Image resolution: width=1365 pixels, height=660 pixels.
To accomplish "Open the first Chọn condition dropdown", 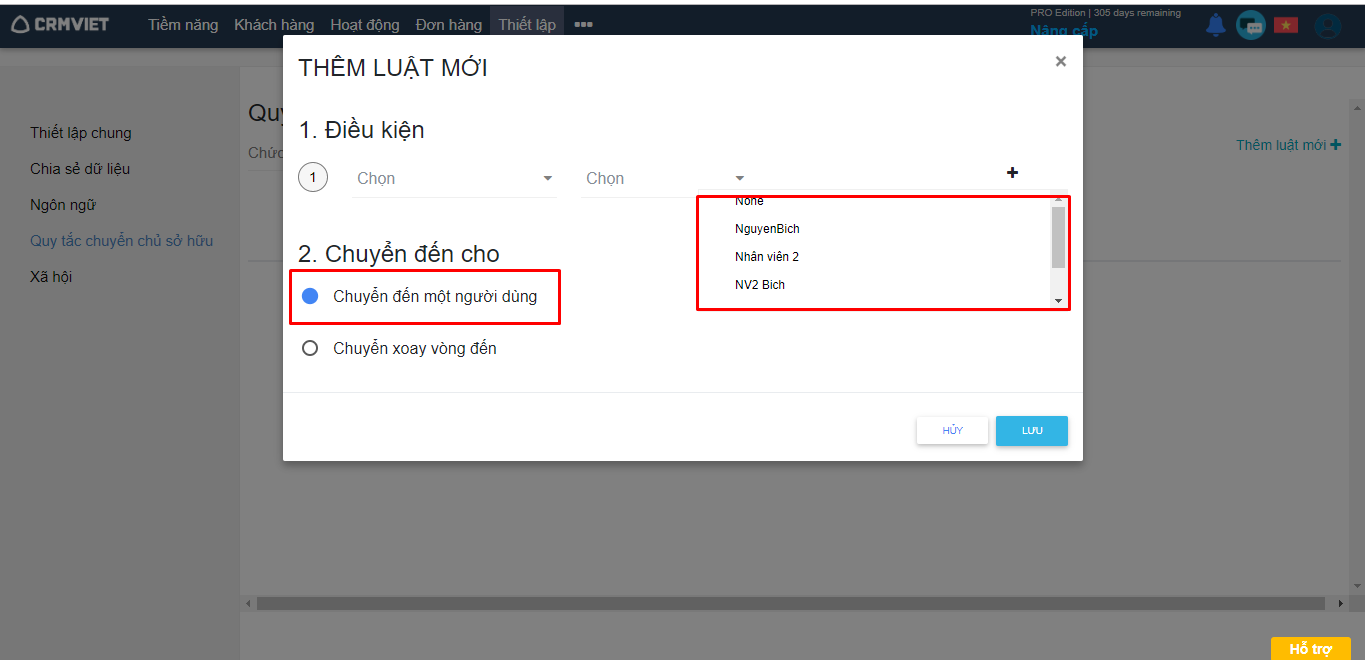I will (x=455, y=178).
